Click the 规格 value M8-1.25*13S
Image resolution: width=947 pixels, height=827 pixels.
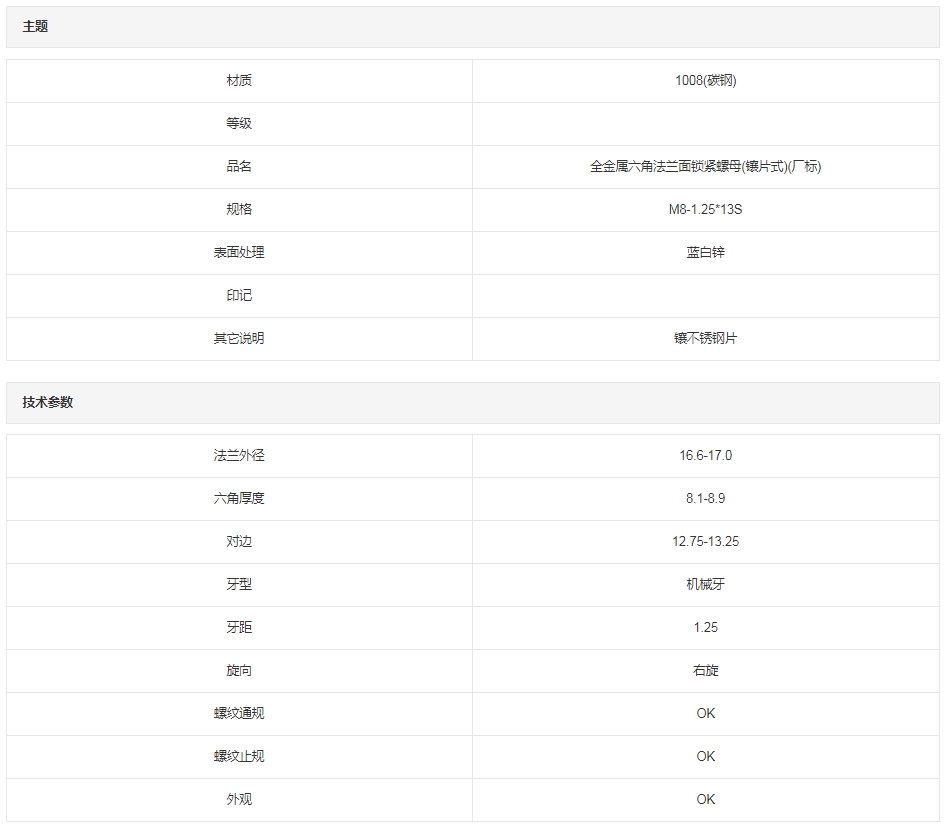click(x=705, y=210)
